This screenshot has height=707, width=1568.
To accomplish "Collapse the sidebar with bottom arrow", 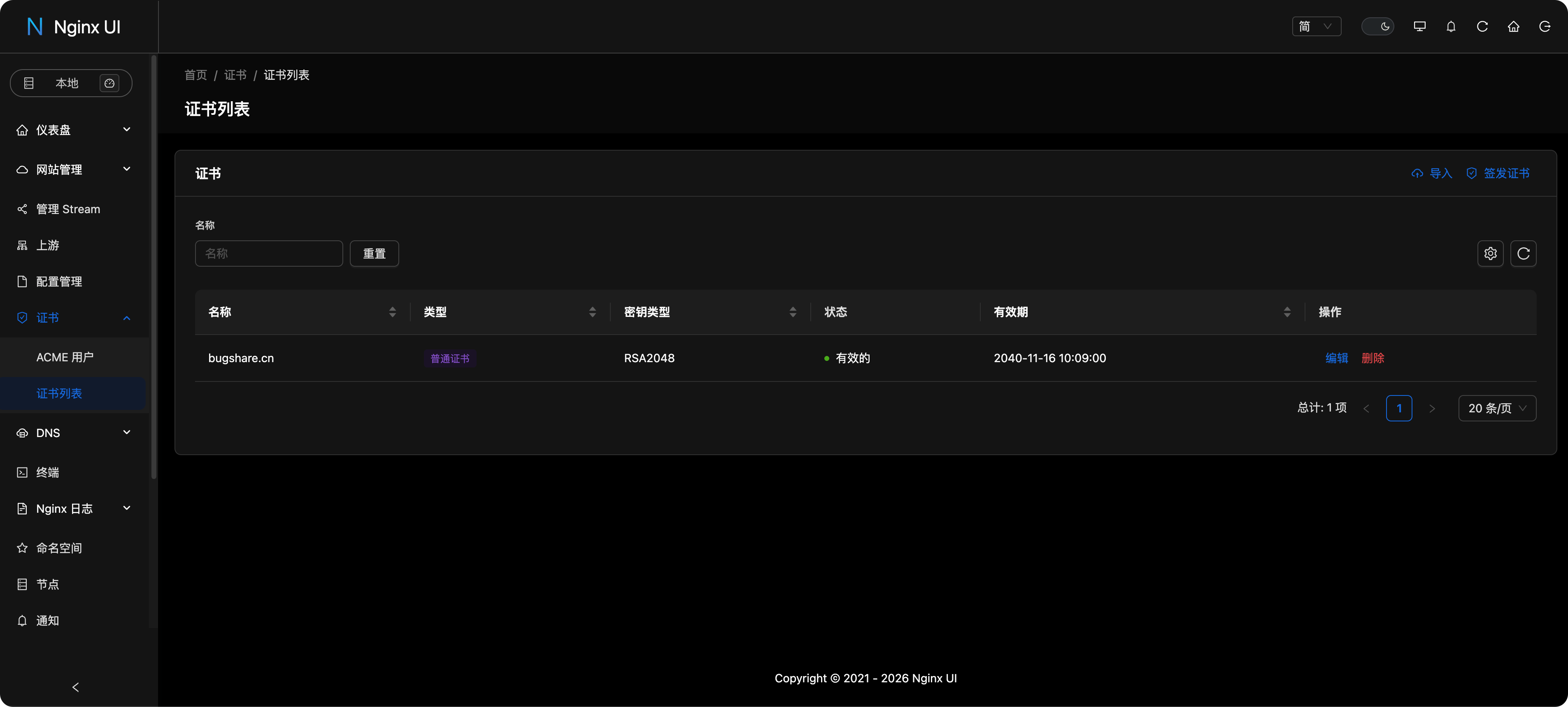I will [75, 688].
